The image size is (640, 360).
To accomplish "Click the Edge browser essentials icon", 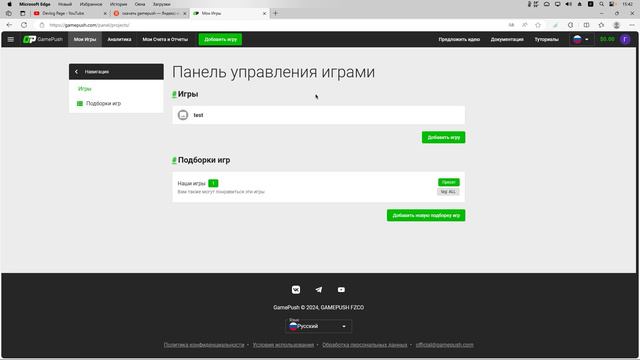I will click(555, 25).
